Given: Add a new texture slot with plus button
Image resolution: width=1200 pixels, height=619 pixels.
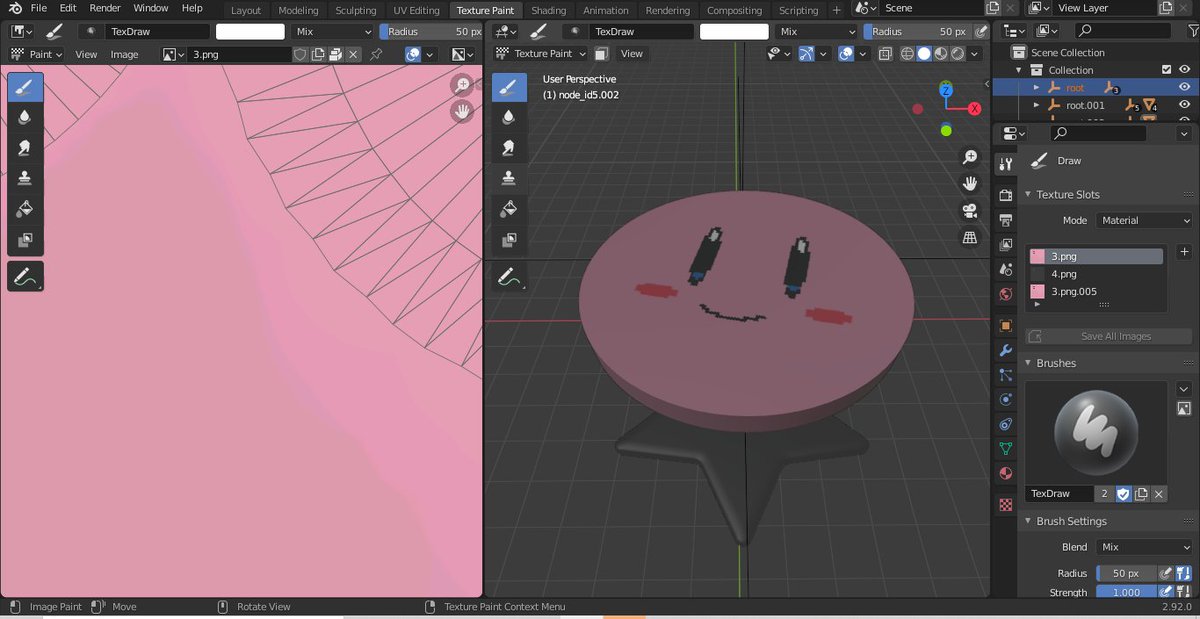Looking at the screenshot, I should click(1185, 252).
